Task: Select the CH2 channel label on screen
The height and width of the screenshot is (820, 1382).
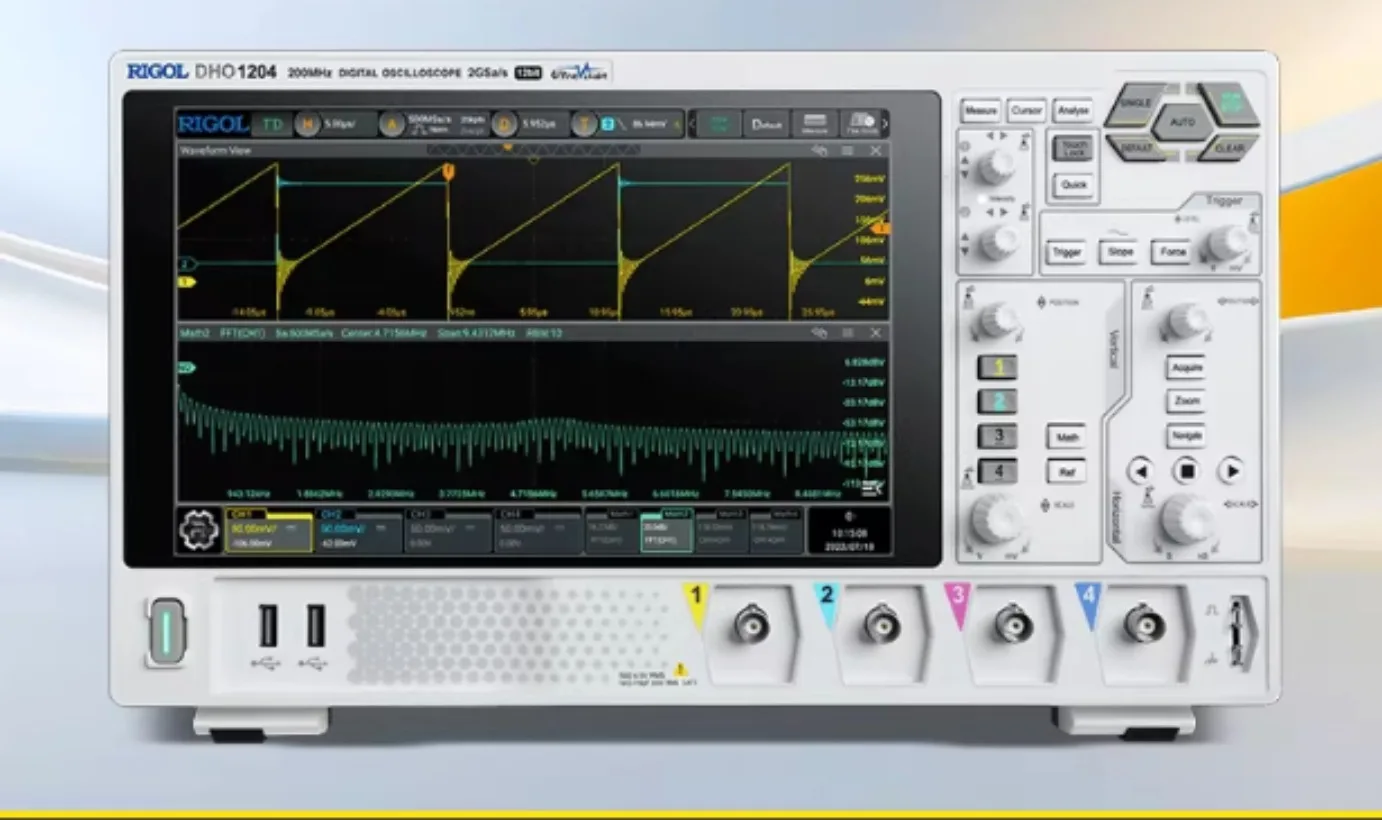Action: coord(359,530)
